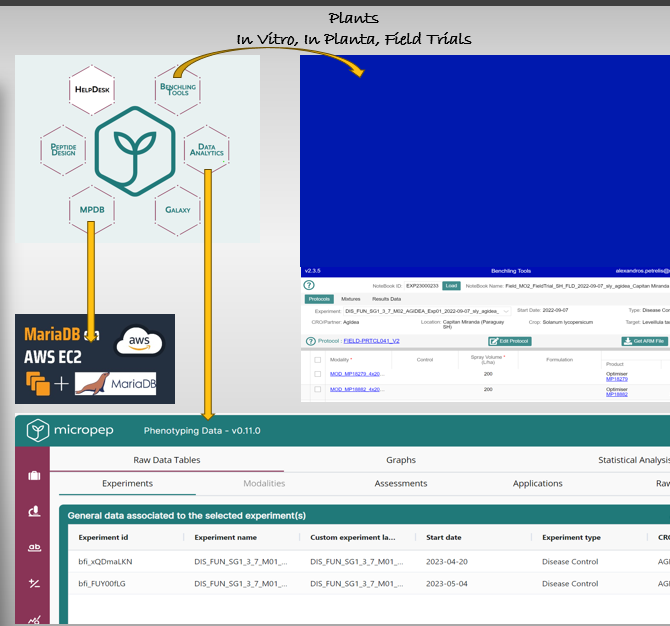This screenshot has height=626, width=670.
Task: Select the Statistical Analysis tab
Action: (x=634, y=460)
